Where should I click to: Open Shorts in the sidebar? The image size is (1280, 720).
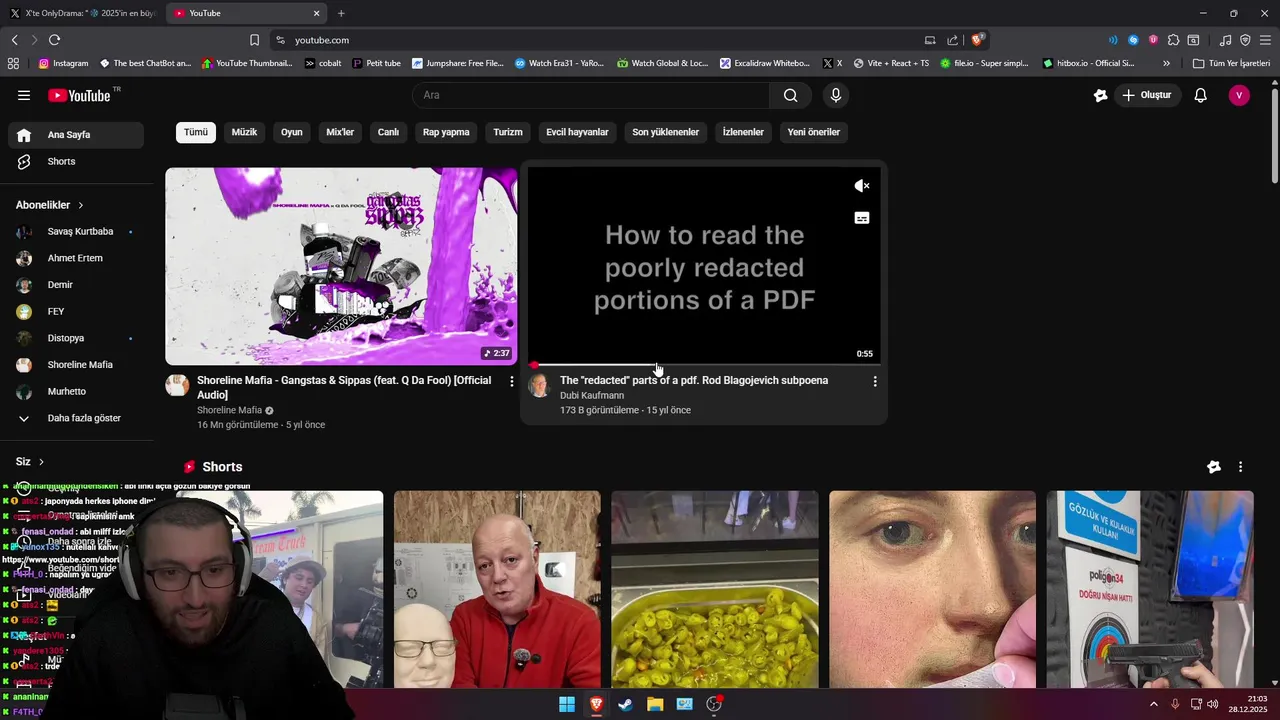76,162
